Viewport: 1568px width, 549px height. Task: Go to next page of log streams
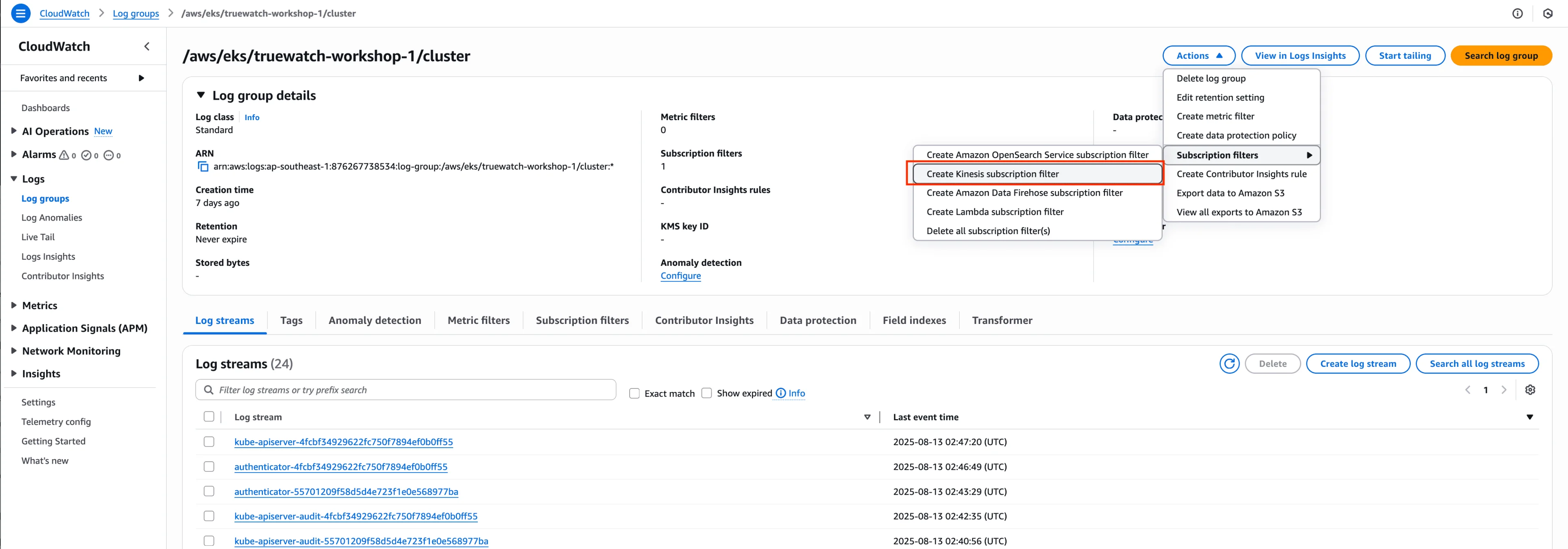pyautogui.click(x=1503, y=390)
